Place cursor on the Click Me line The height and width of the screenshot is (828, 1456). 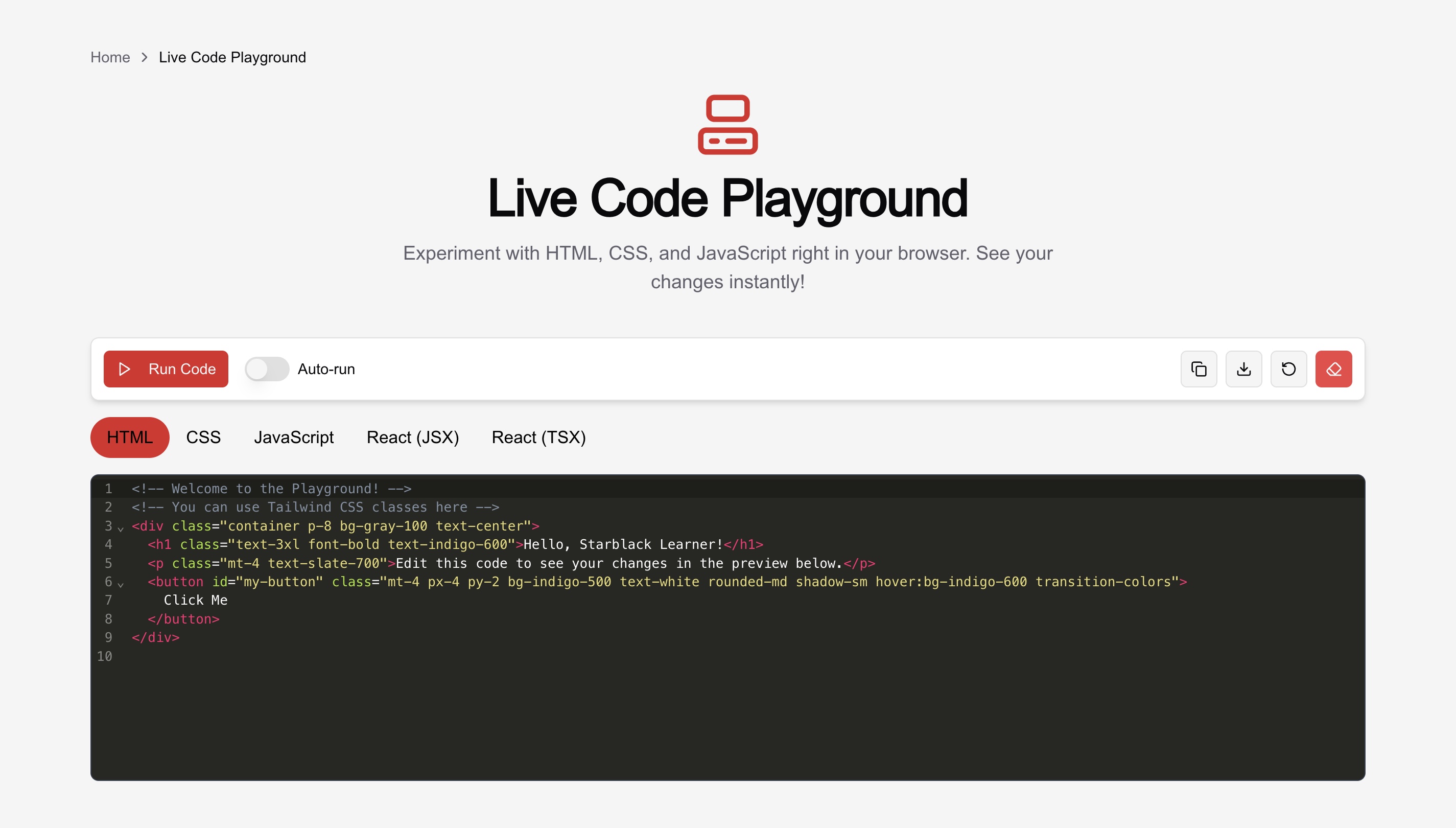(x=196, y=600)
